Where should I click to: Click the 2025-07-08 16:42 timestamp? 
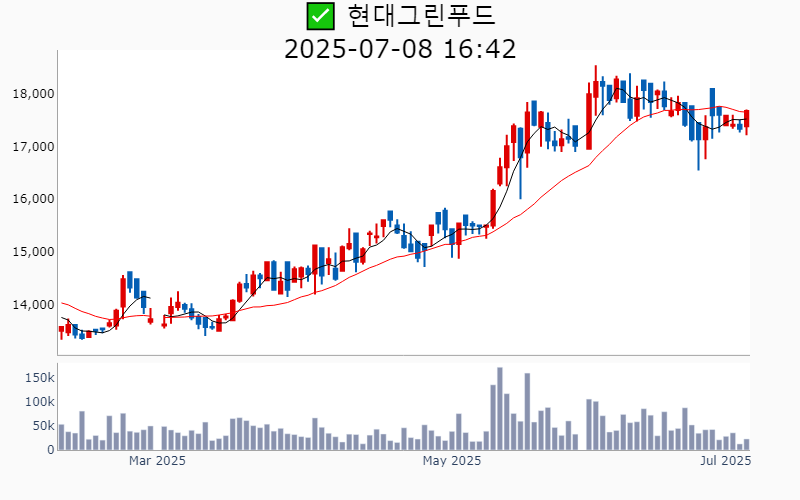point(400,49)
